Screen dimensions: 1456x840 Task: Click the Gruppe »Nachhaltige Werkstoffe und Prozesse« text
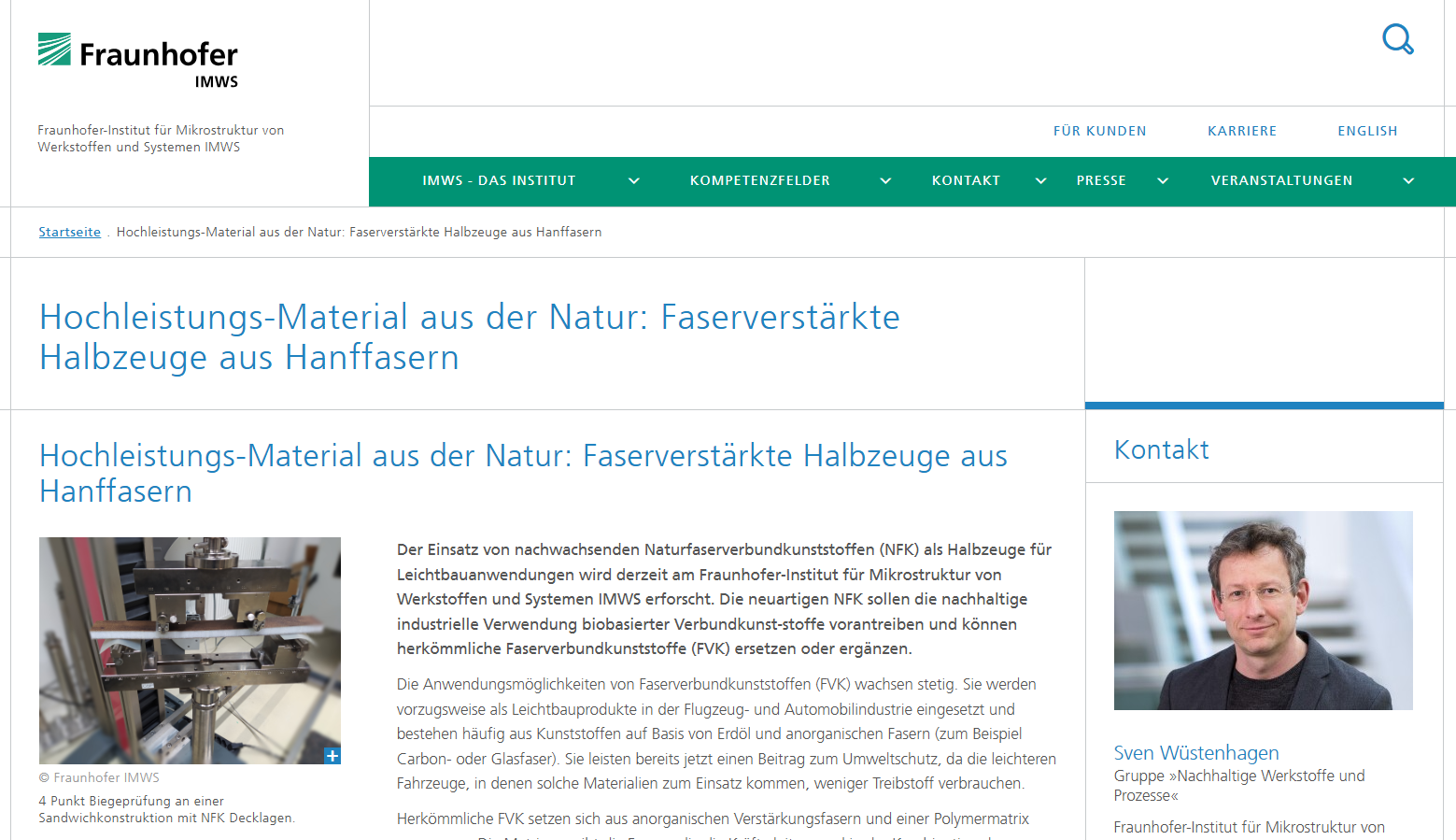1239,786
